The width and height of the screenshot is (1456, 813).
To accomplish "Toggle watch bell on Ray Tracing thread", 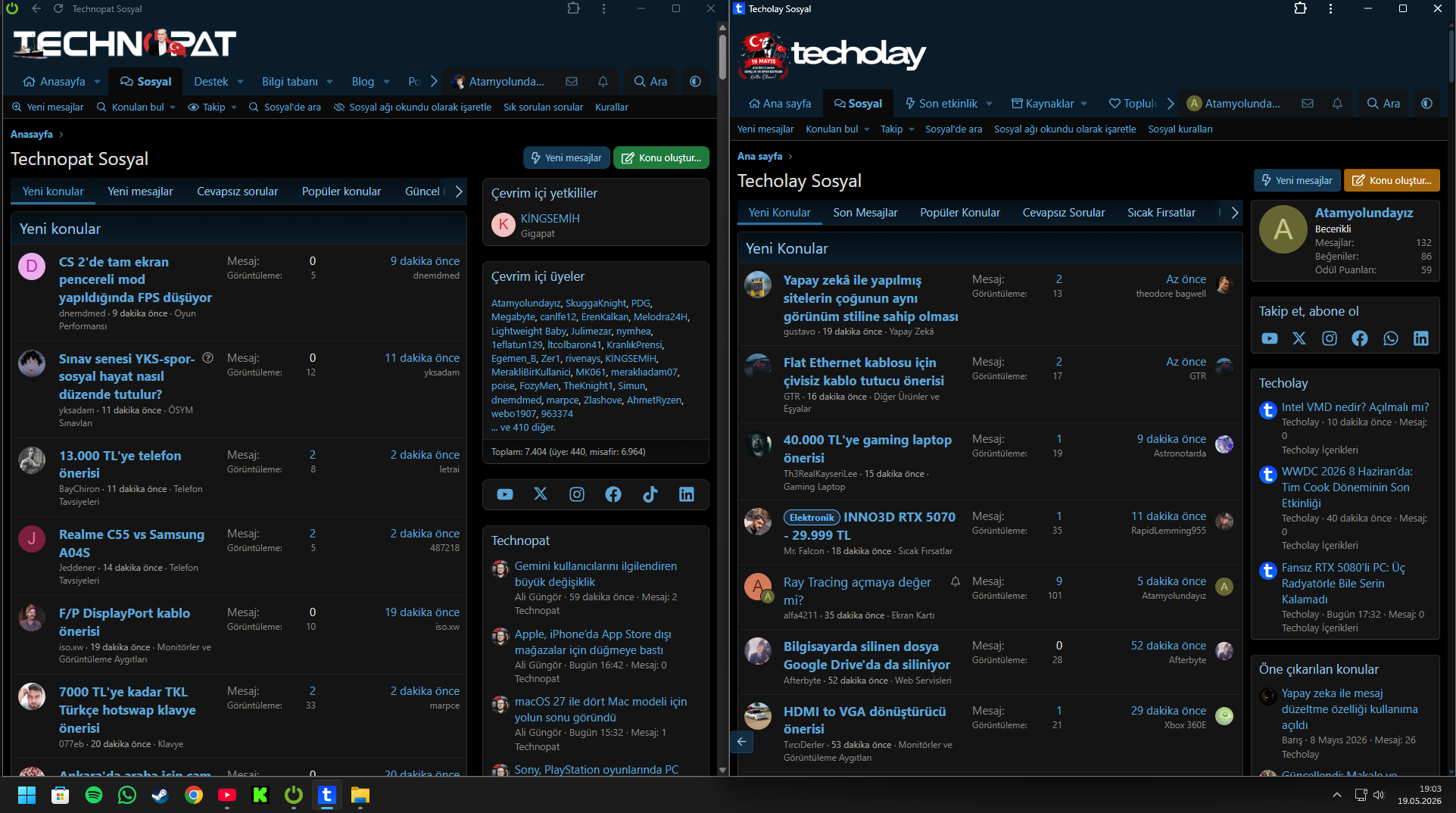I will pos(956,581).
